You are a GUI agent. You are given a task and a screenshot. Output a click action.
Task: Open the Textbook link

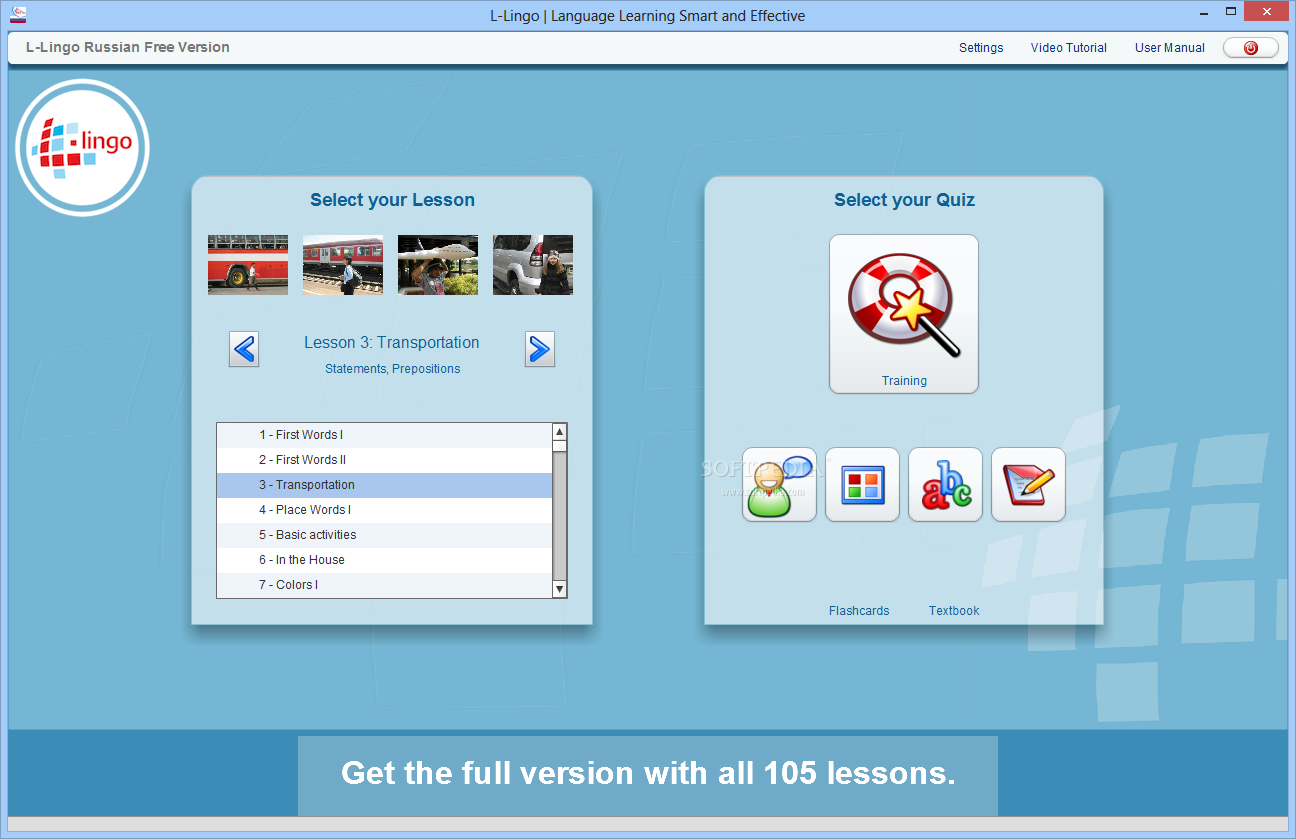[x=953, y=611]
